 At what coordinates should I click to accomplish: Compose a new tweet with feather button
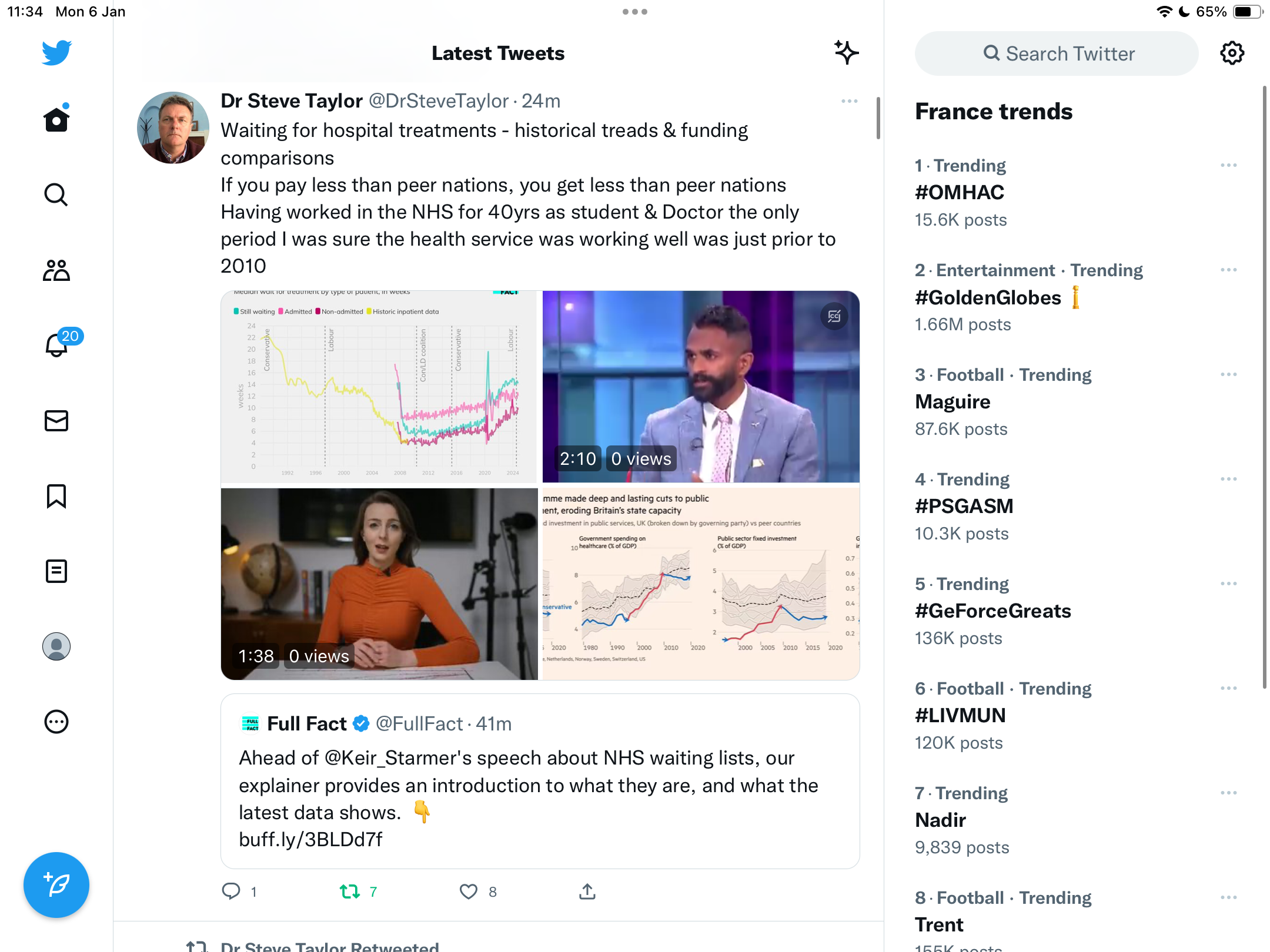(x=56, y=884)
